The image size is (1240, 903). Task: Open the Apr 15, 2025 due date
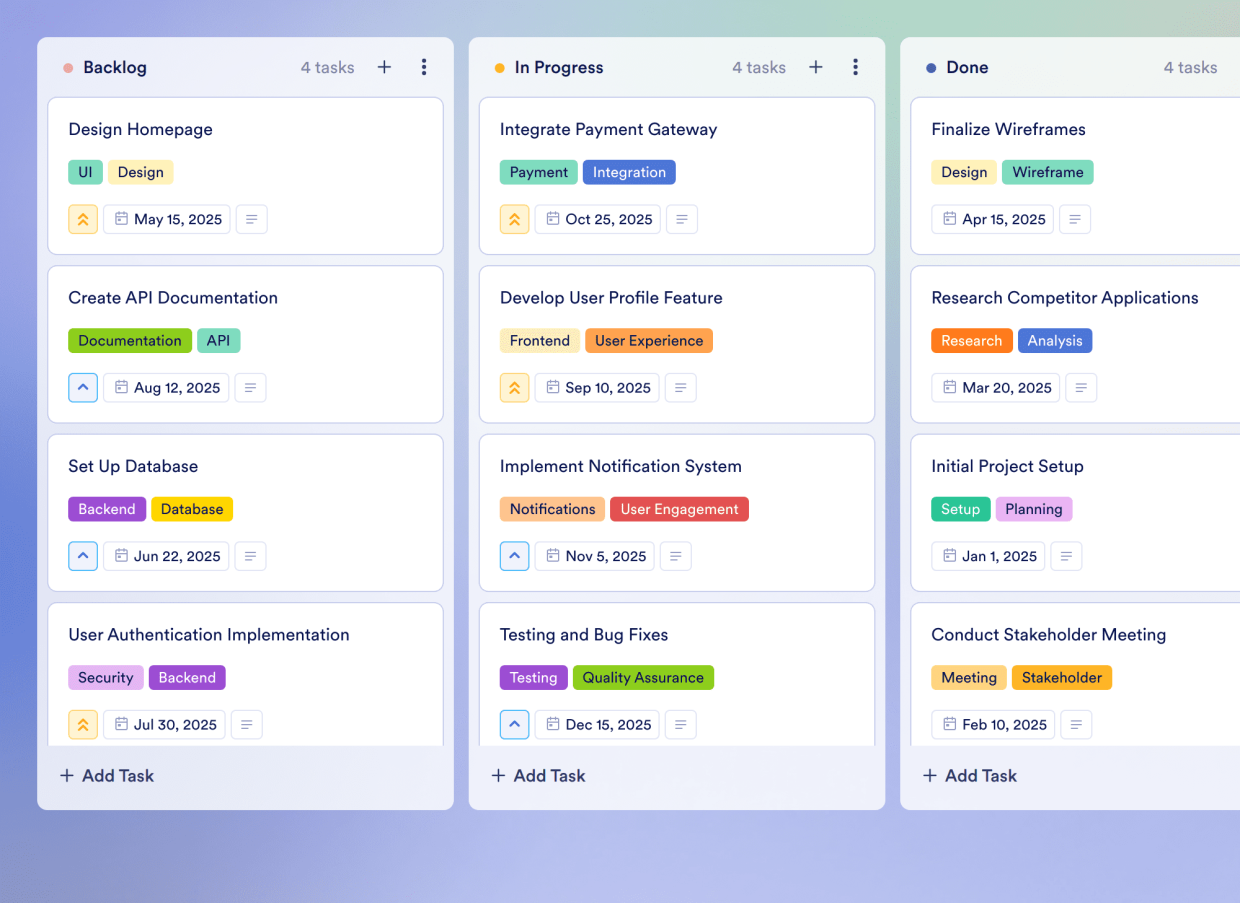pyautogui.click(x=993, y=219)
